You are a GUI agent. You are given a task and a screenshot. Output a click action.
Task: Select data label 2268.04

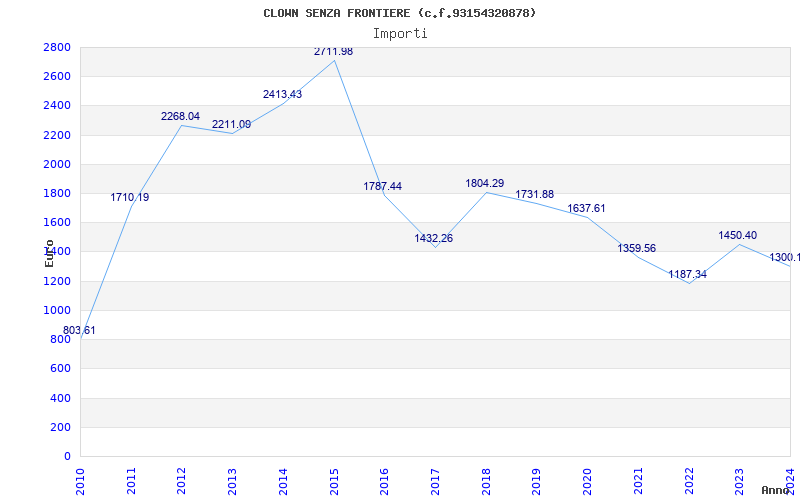click(180, 116)
